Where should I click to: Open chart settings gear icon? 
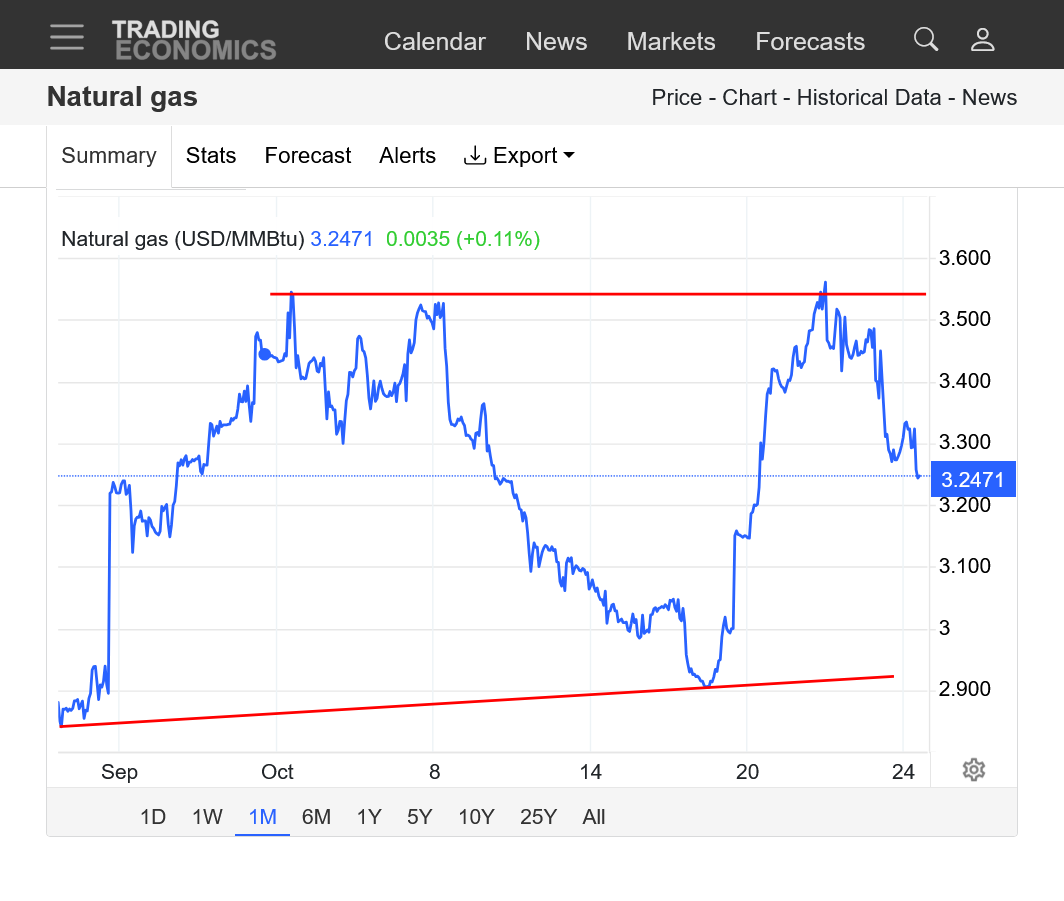coord(973,769)
